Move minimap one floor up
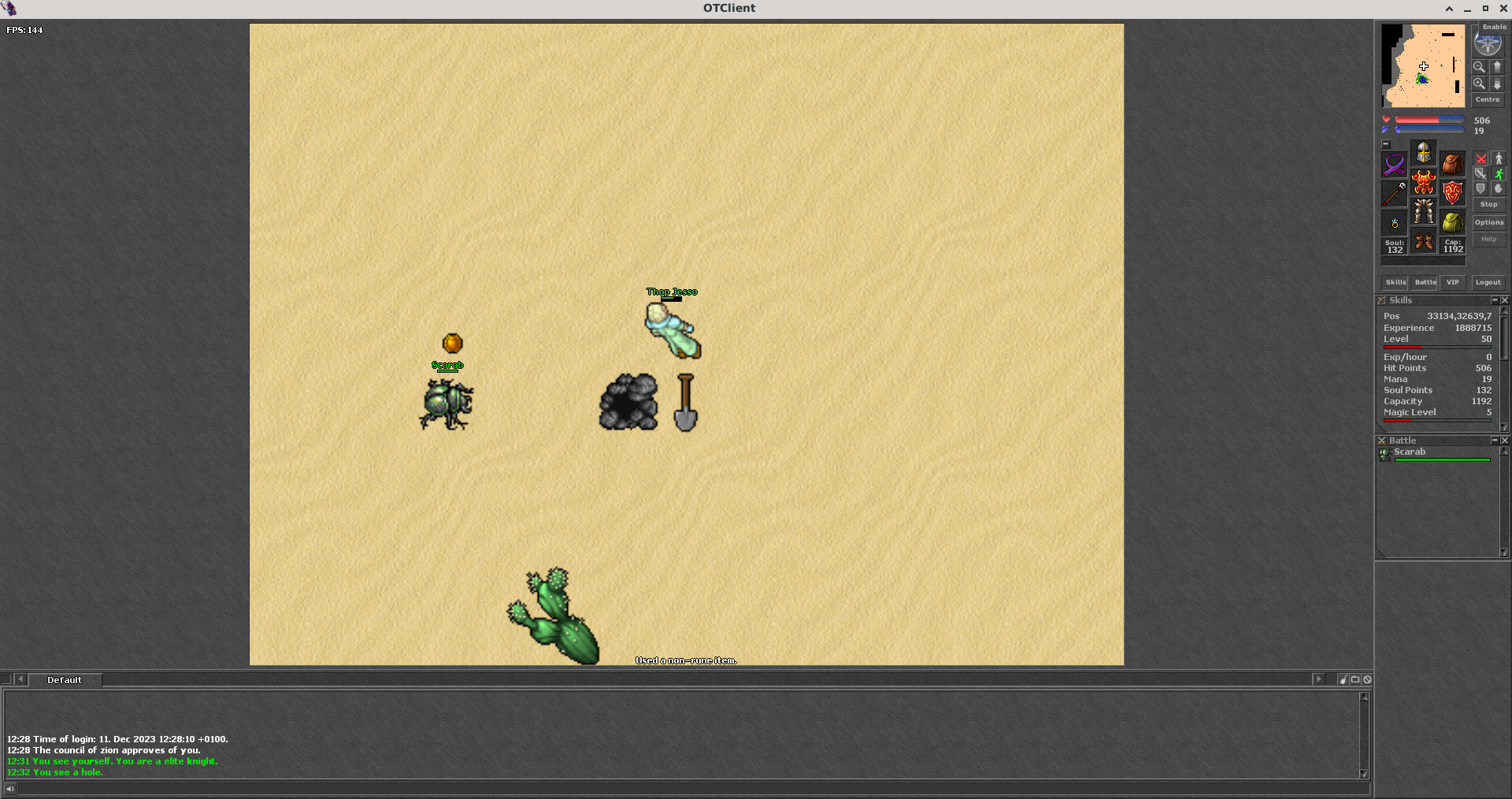Image resolution: width=1512 pixels, height=799 pixels. tap(1497, 67)
